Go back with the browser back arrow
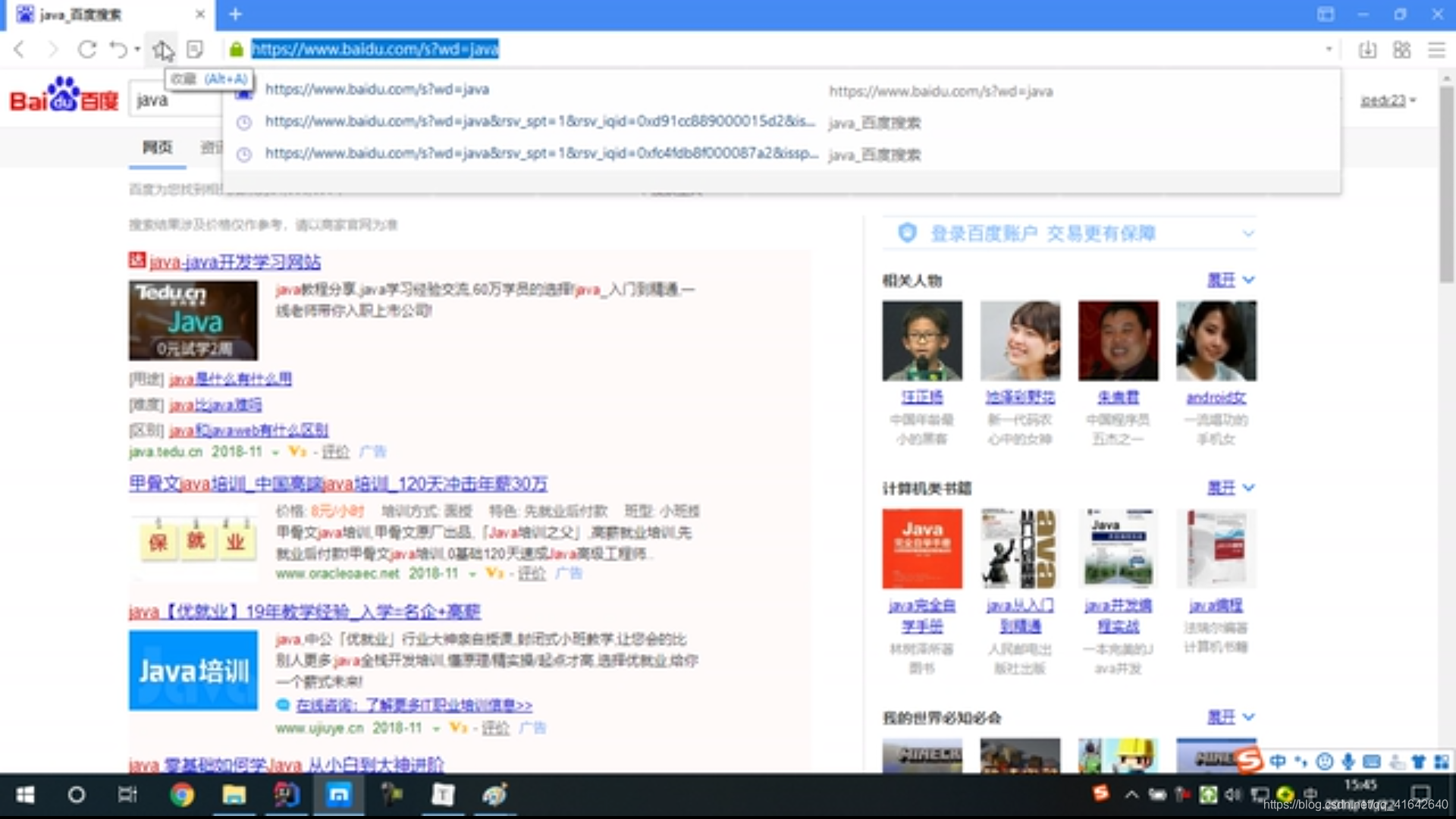The width and height of the screenshot is (1456, 819). [20, 50]
